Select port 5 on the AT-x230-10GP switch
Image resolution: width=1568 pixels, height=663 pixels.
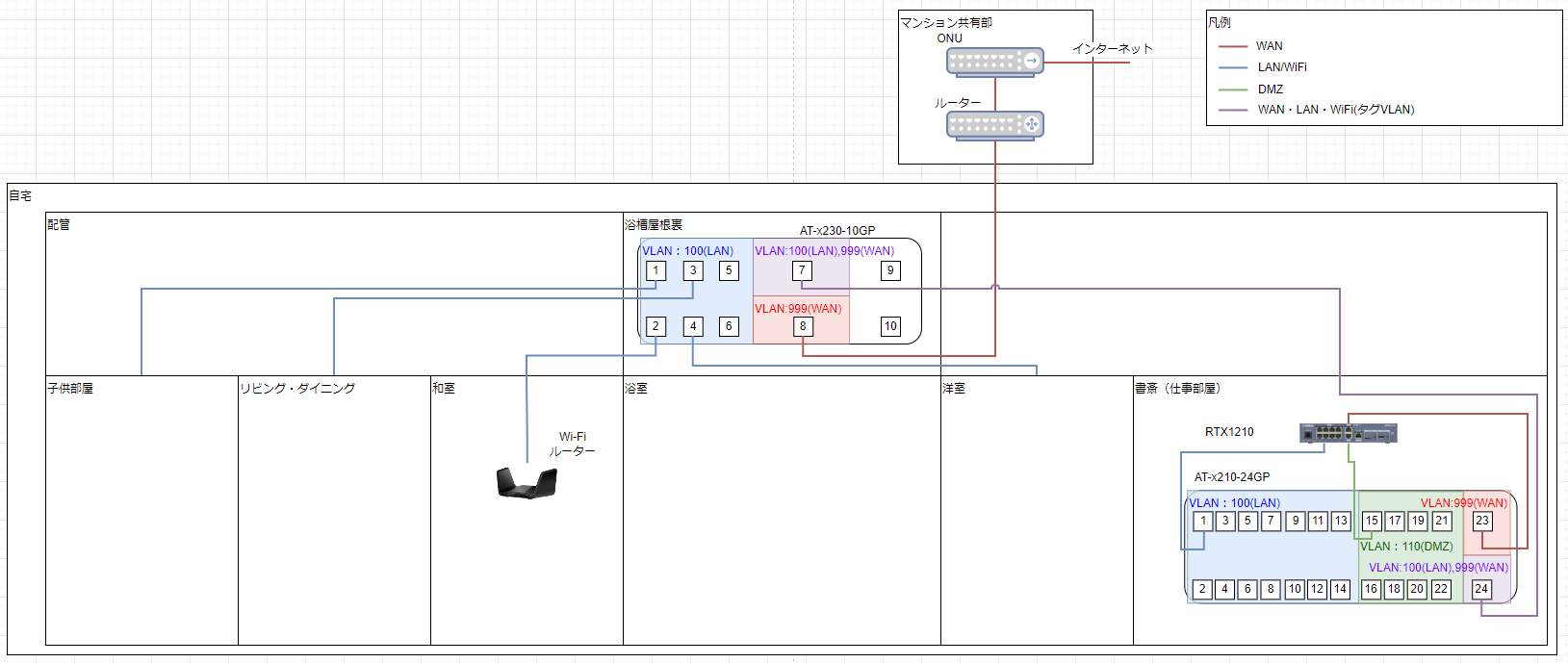click(x=730, y=270)
